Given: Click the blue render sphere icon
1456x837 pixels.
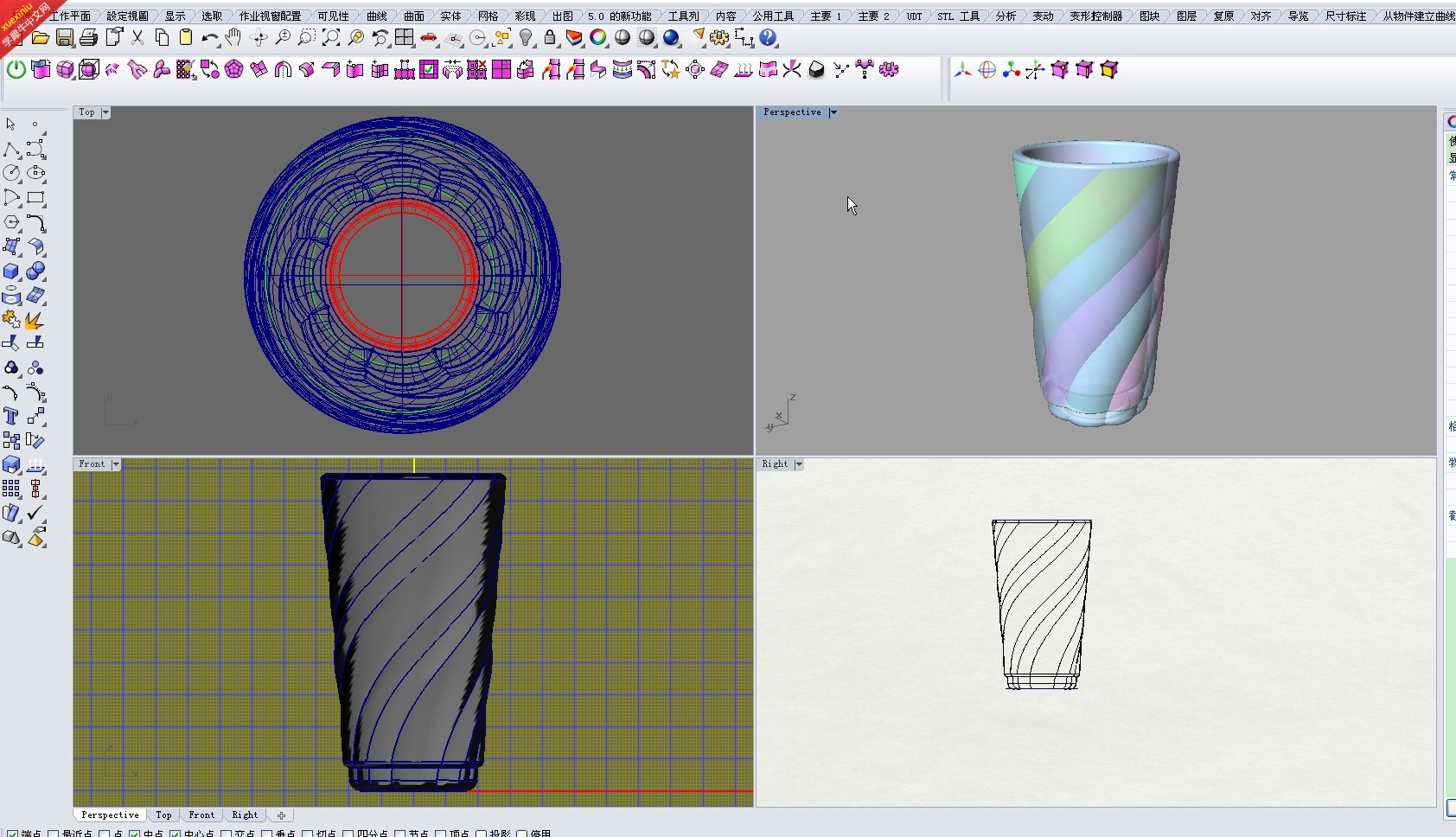Looking at the screenshot, I should (671, 38).
